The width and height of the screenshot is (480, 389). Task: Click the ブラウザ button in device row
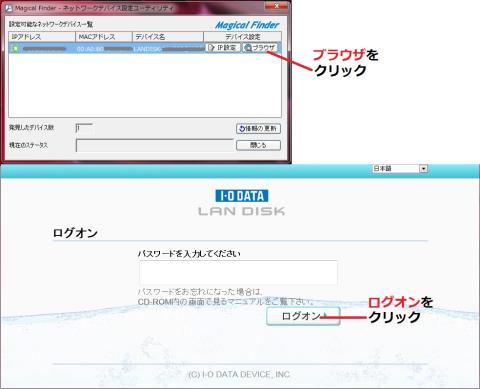[260, 48]
